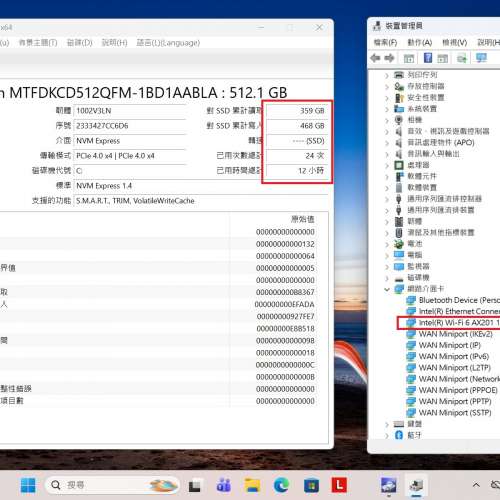Screen dimensions: 500x500
Task: Open the 語言(L)(Language) menu in CrystalDiskInfo
Action: (168, 43)
